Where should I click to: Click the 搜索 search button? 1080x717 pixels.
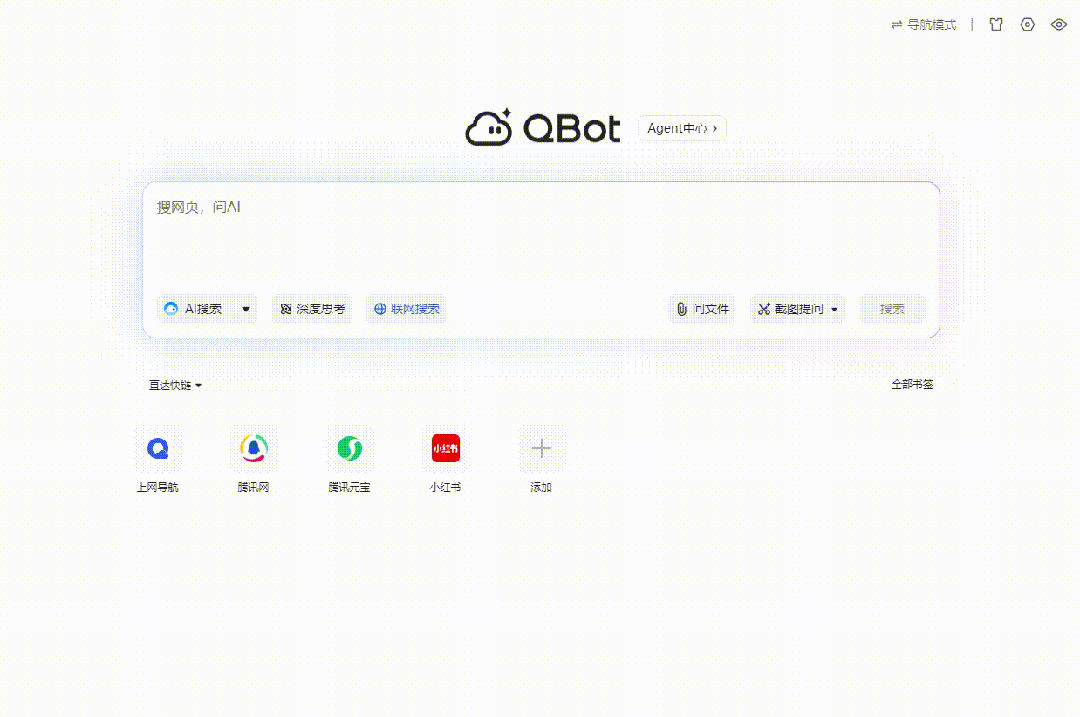pos(892,309)
